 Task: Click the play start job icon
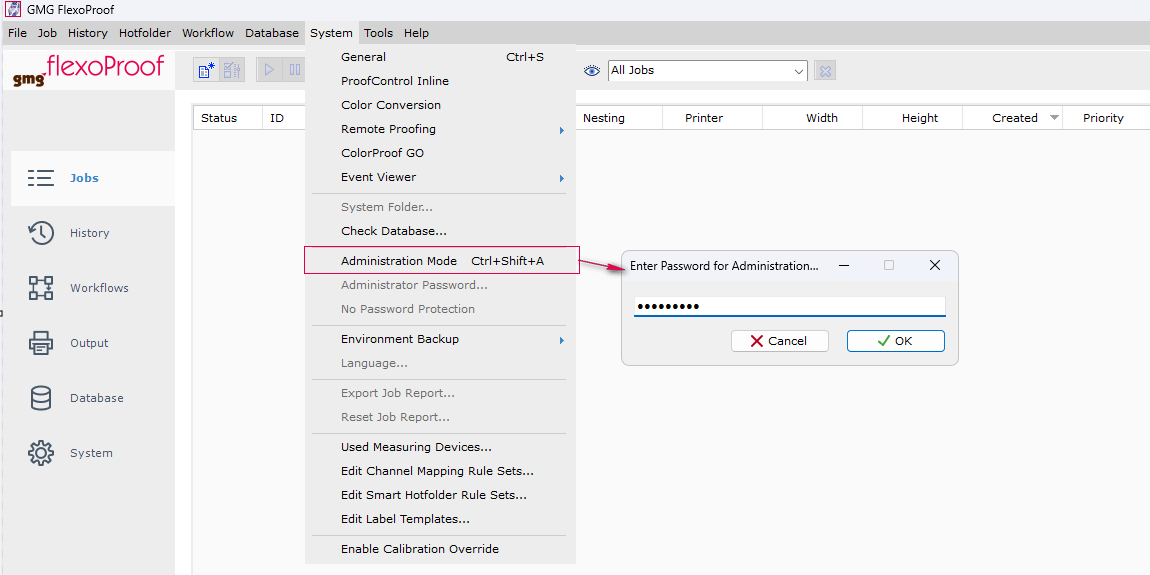tap(269, 70)
